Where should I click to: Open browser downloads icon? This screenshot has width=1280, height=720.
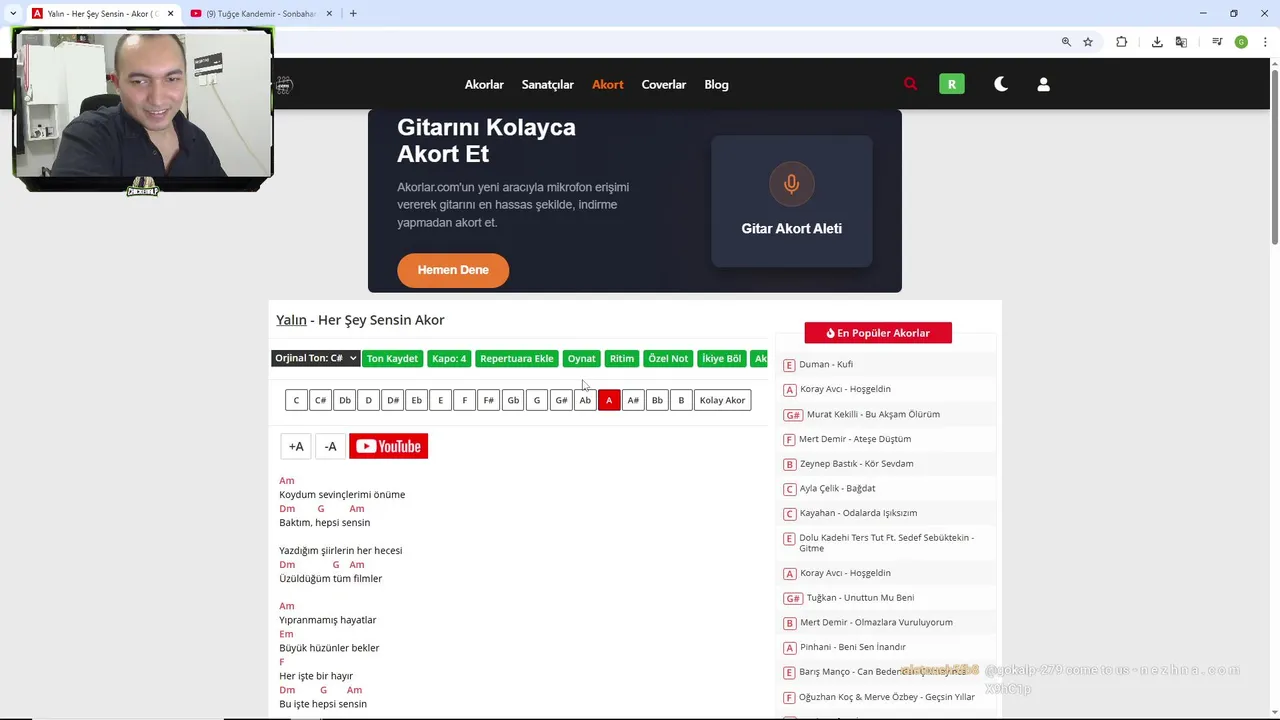coord(1157,42)
